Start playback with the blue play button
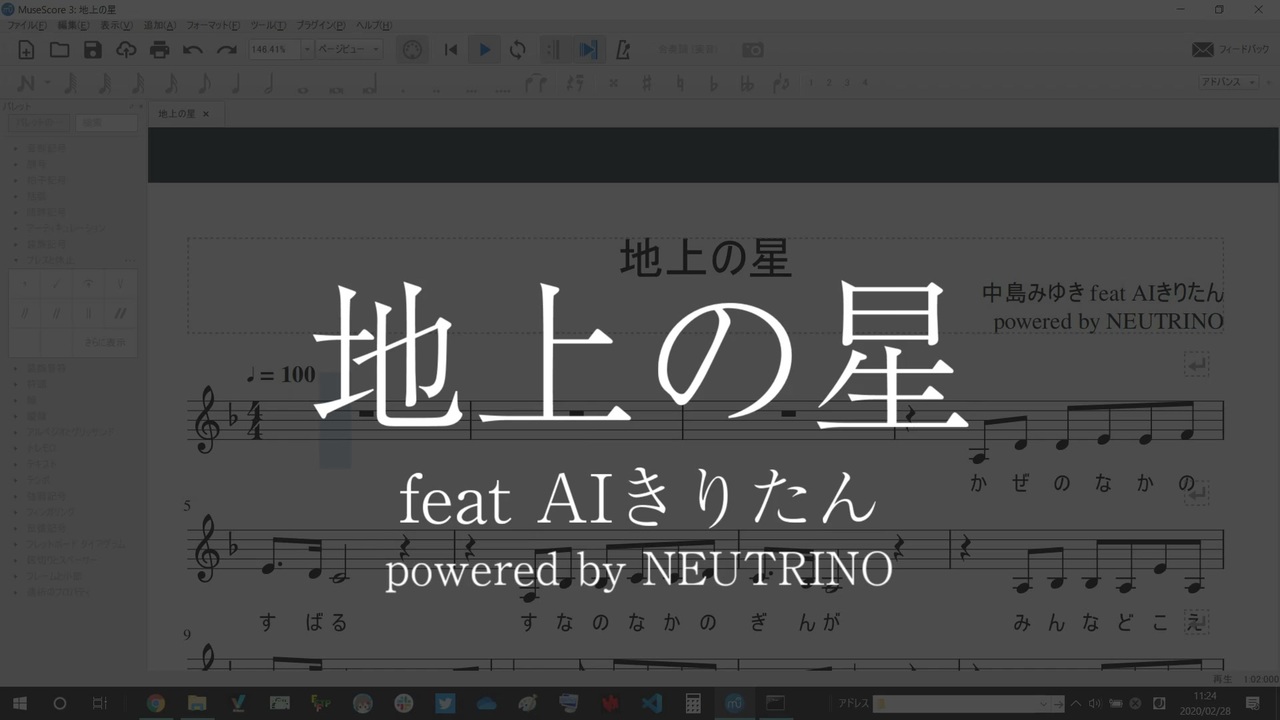The height and width of the screenshot is (720, 1280). click(485, 50)
